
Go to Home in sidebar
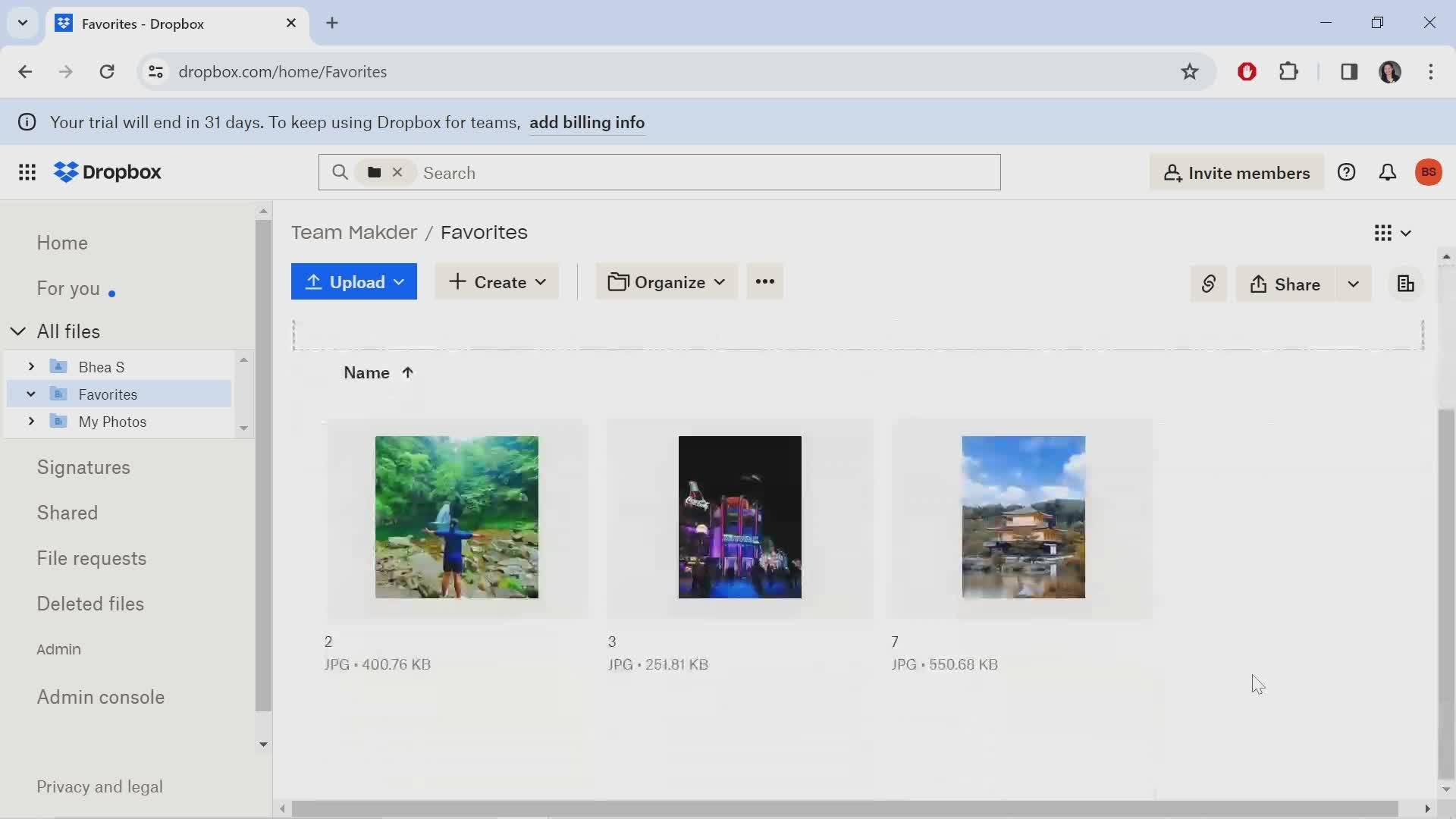[x=62, y=243]
